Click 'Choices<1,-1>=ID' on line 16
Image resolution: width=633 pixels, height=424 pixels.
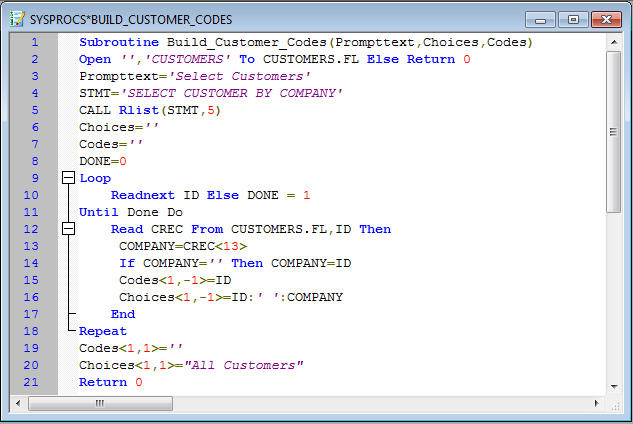[183, 297]
